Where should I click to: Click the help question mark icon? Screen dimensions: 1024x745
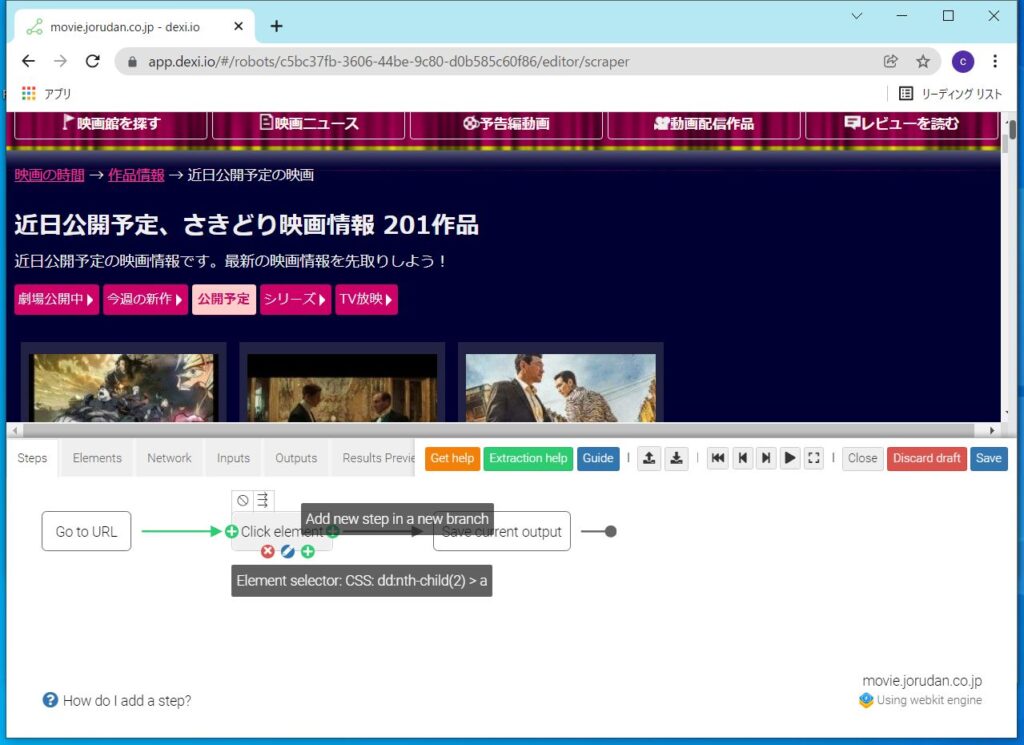[50, 700]
